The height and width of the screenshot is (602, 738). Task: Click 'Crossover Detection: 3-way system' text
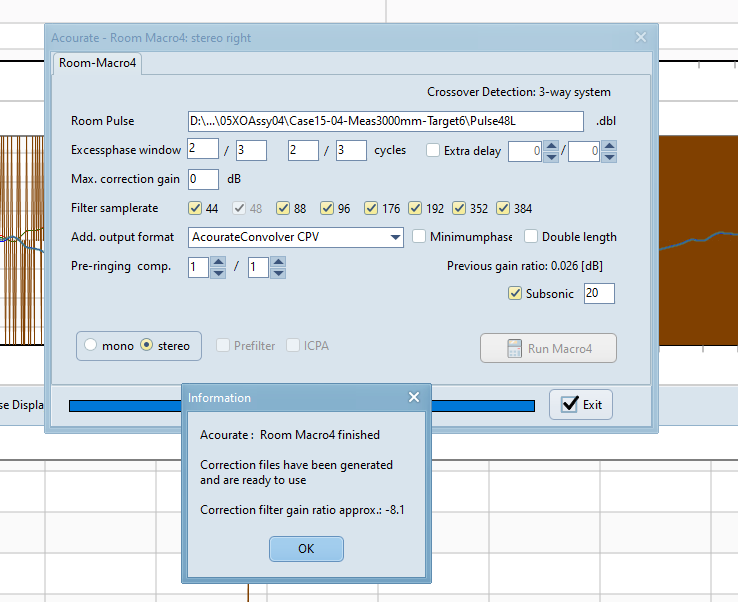(x=519, y=92)
